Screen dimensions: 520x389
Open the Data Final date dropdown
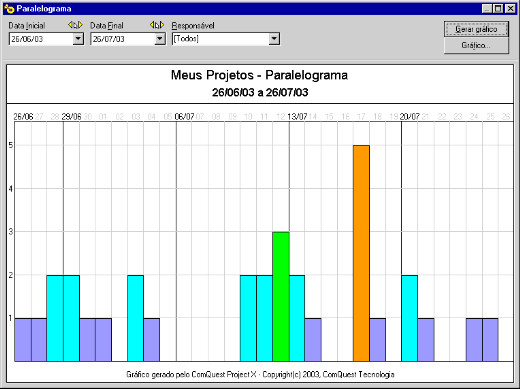coord(160,39)
